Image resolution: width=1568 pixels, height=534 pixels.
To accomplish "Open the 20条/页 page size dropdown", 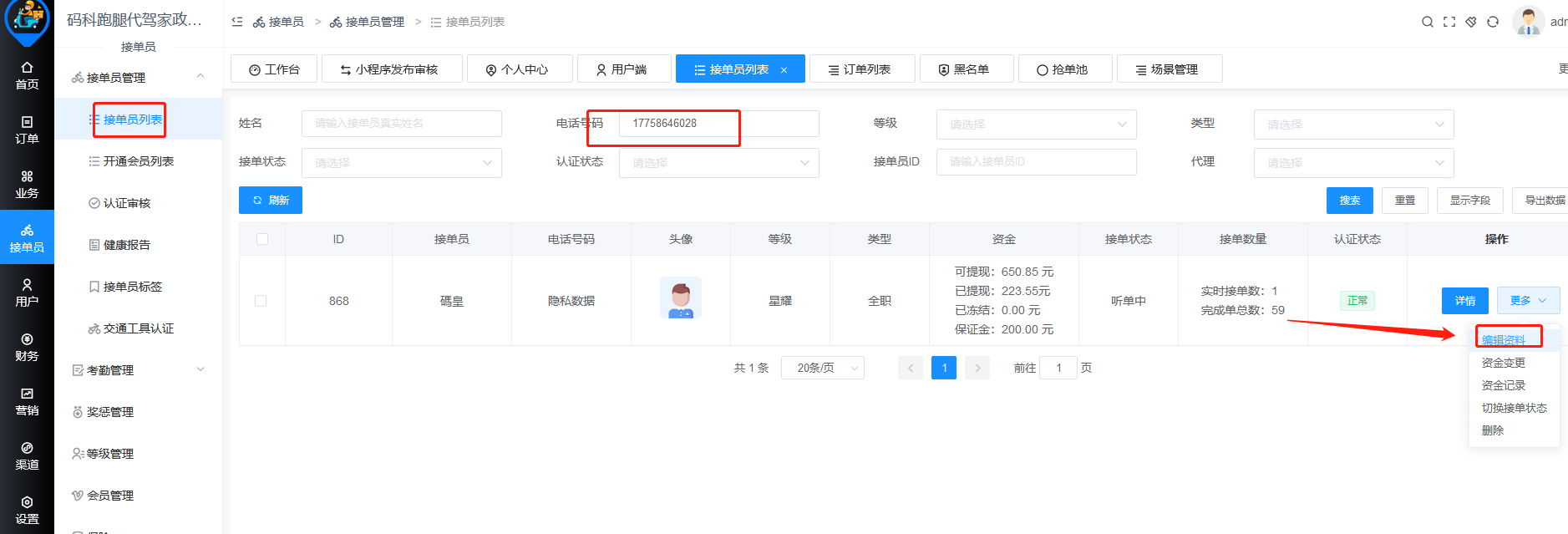I will [822, 368].
